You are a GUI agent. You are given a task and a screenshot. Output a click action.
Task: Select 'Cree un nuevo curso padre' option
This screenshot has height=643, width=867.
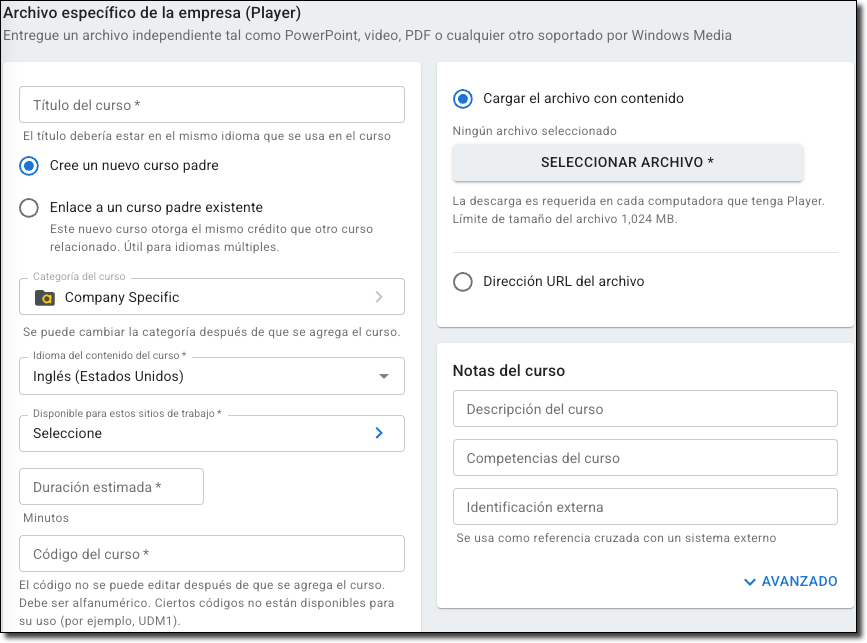pos(30,166)
